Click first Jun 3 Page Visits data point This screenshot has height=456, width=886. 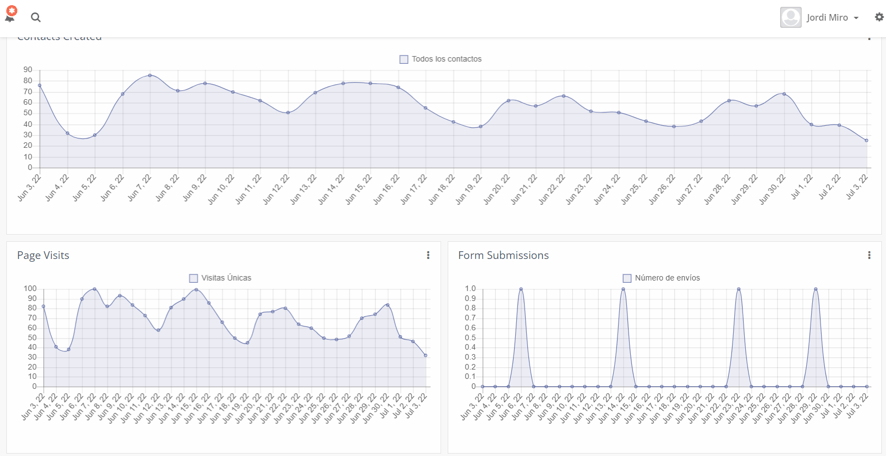(43, 306)
